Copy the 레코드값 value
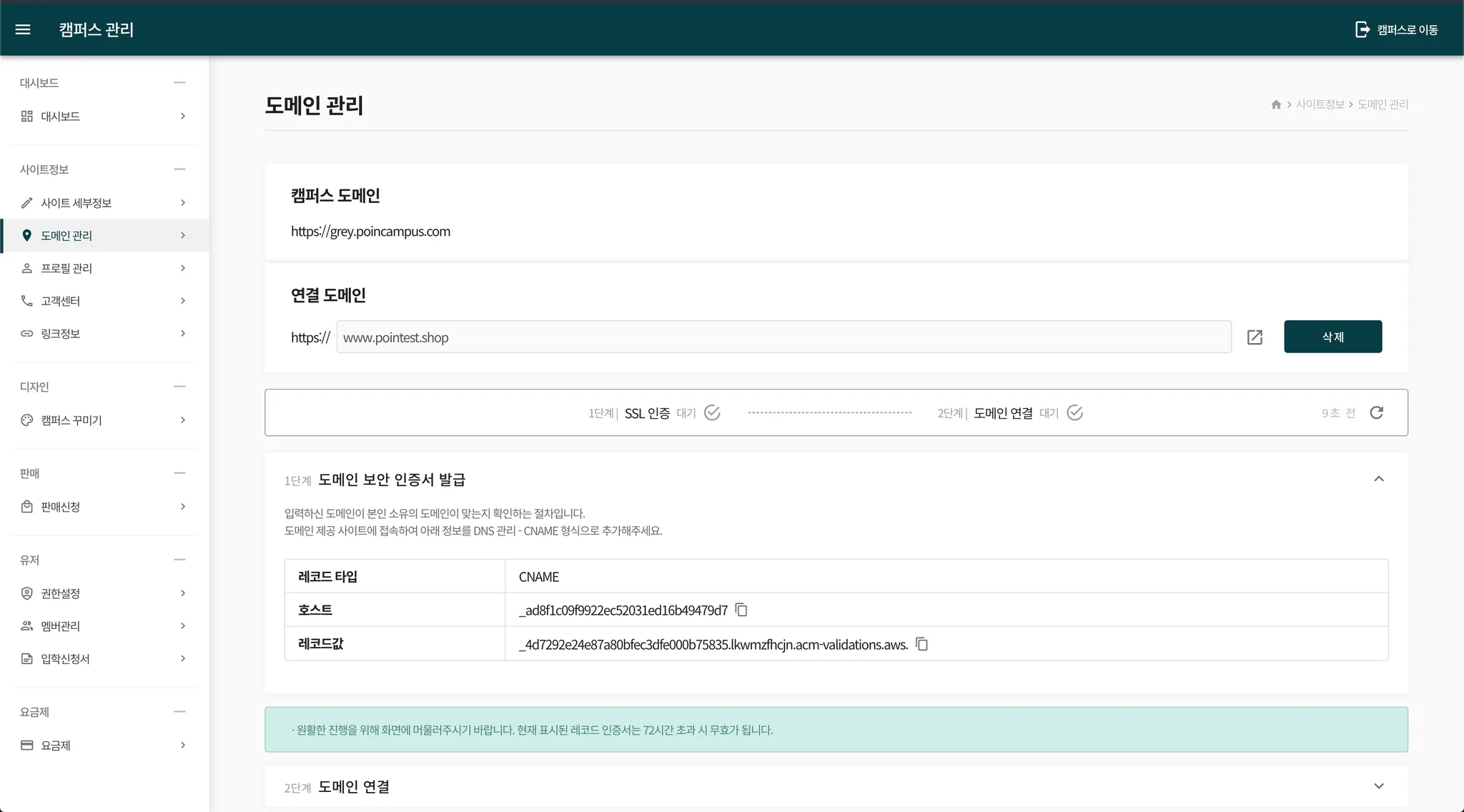Screen dimensions: 1464x812 click(922, 644)
